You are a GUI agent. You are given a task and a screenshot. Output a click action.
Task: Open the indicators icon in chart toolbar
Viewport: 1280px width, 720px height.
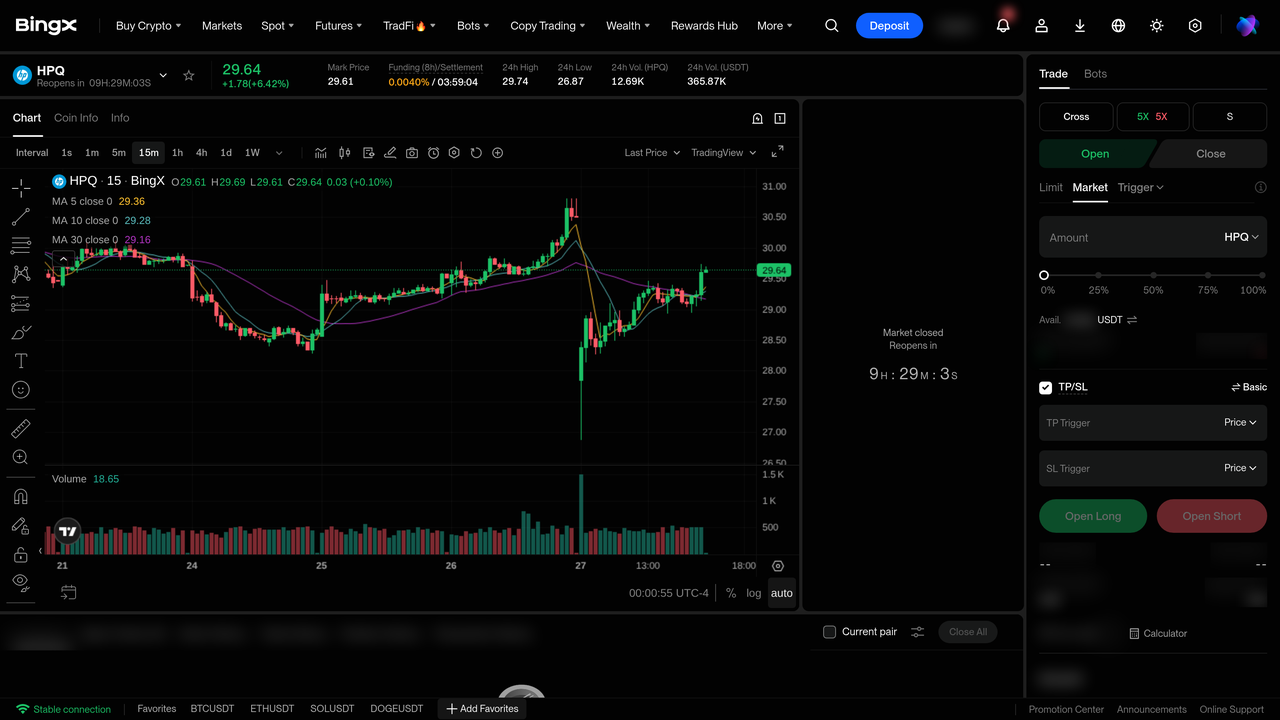[321, 153]
